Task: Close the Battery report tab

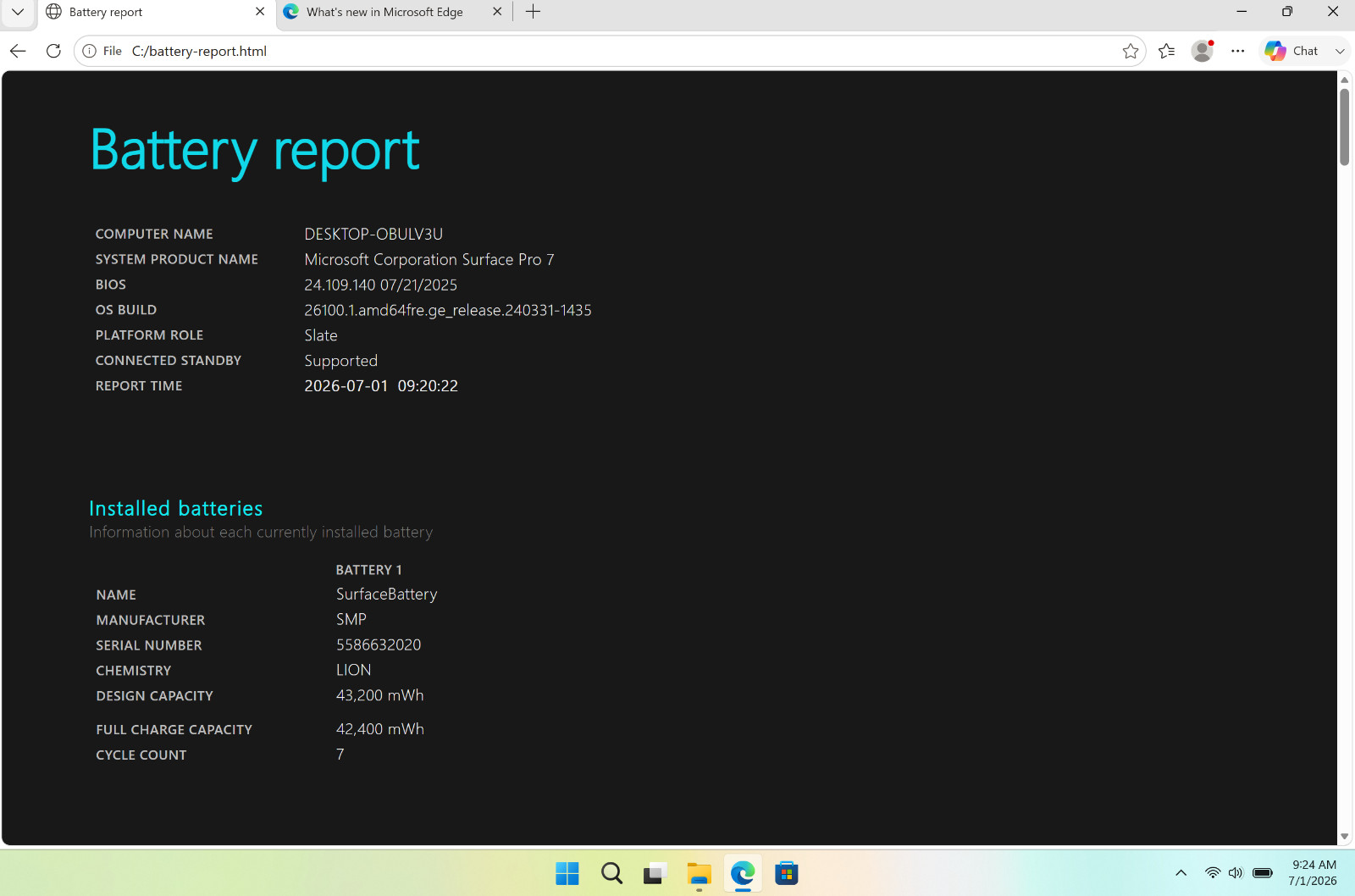Action: pyautogui.click(x=260, y=12)
